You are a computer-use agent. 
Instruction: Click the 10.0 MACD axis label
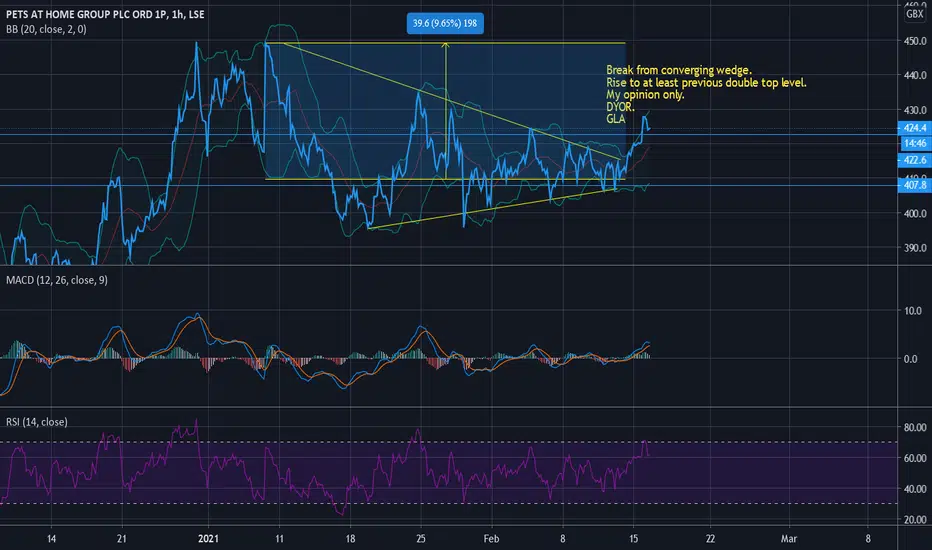[x=914, y=311]
